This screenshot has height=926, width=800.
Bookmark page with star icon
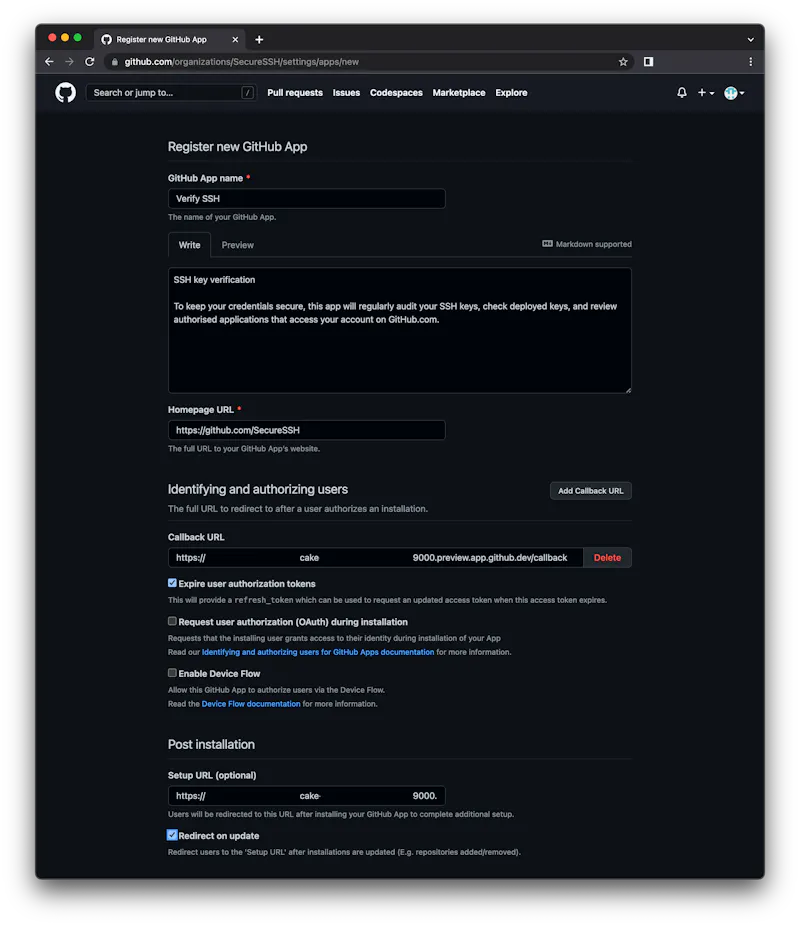point(623,61)
